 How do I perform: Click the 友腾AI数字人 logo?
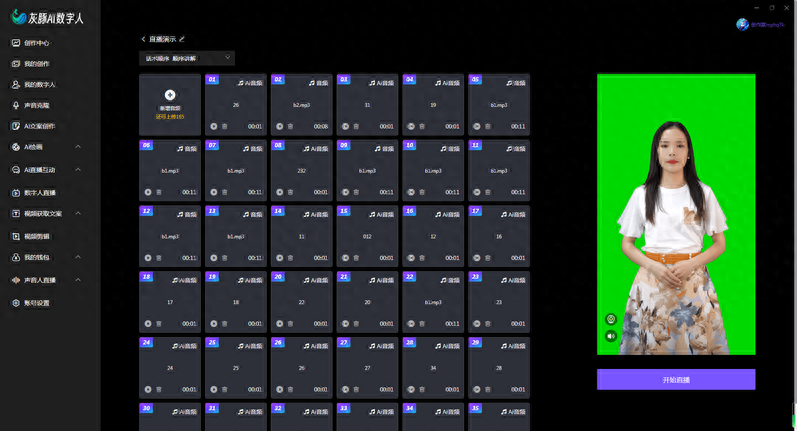tap(47, 17)
